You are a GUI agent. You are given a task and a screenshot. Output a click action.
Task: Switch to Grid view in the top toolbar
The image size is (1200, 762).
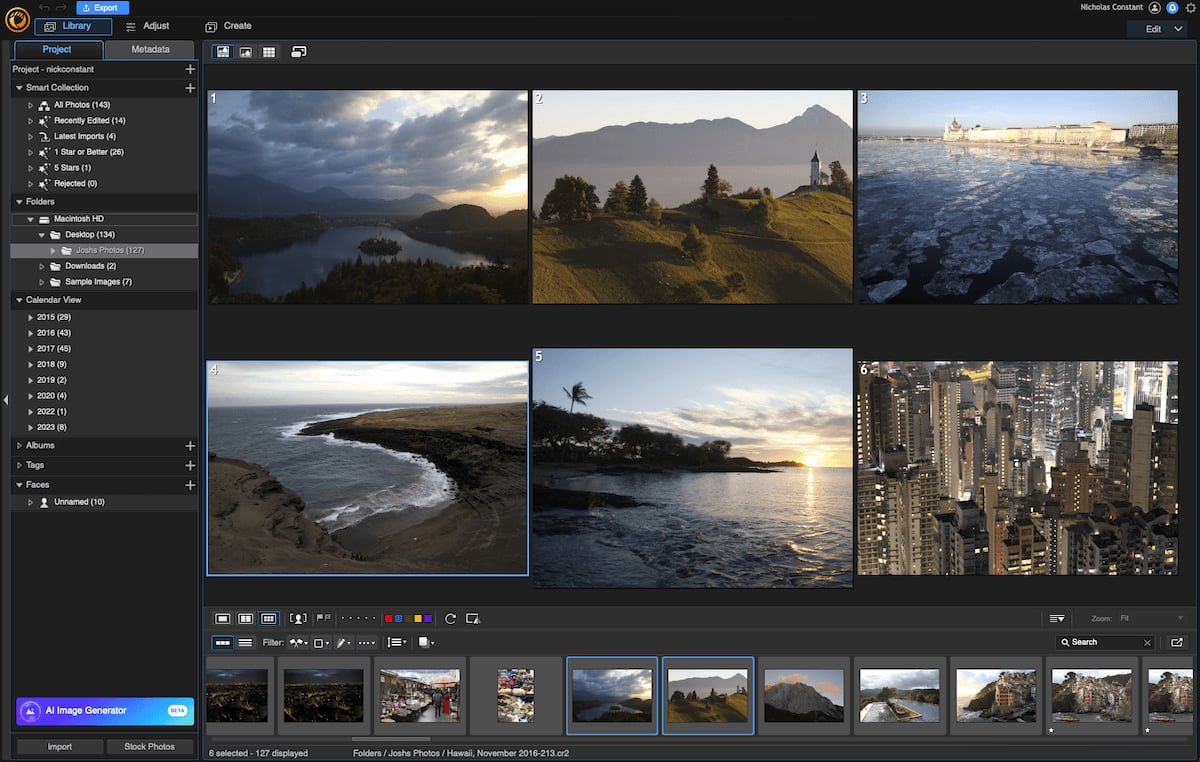269,50
